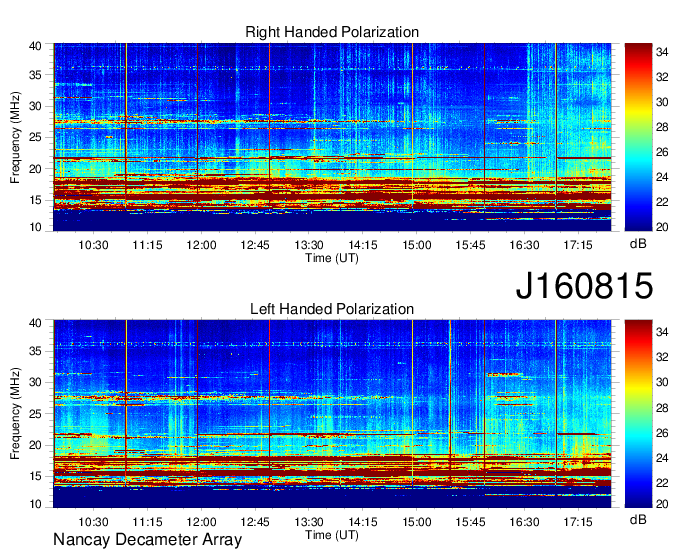
Task: Click the 13:30 time tick under Left Handed plot
Action: click(x=309, y=522)
